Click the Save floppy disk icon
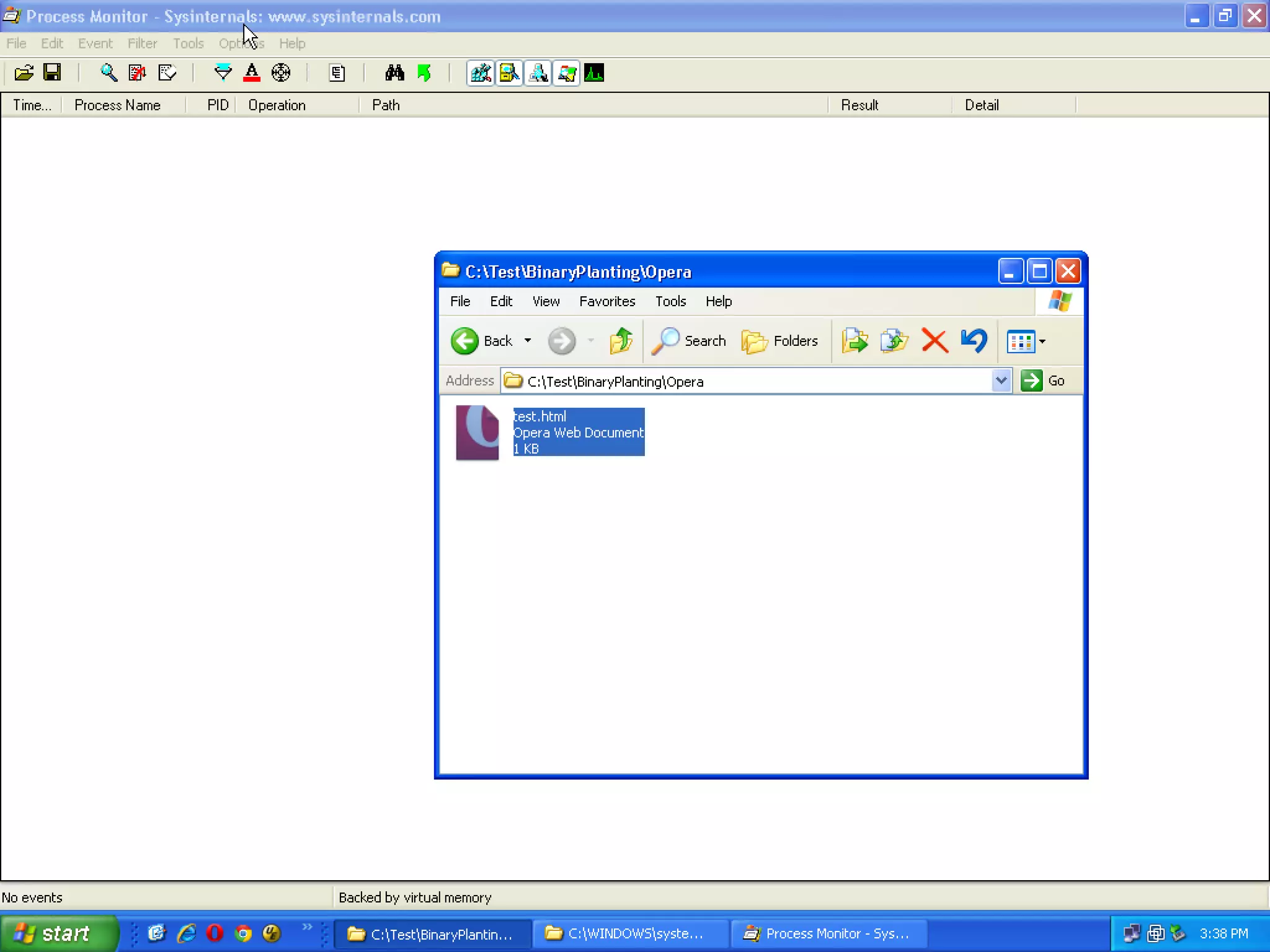Image resolution: width=1270 pixels, height=952 pixels. tap(53, 73)
